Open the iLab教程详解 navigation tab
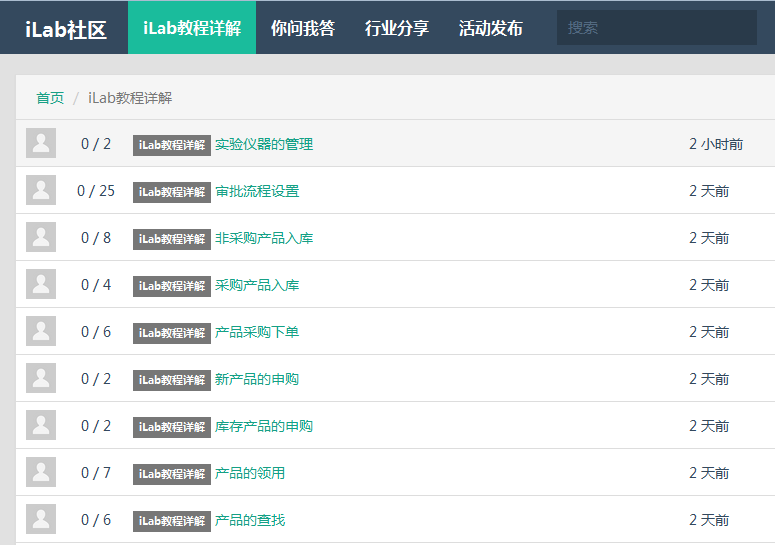Screen dimensions: 775x546 tap(192, 28)
